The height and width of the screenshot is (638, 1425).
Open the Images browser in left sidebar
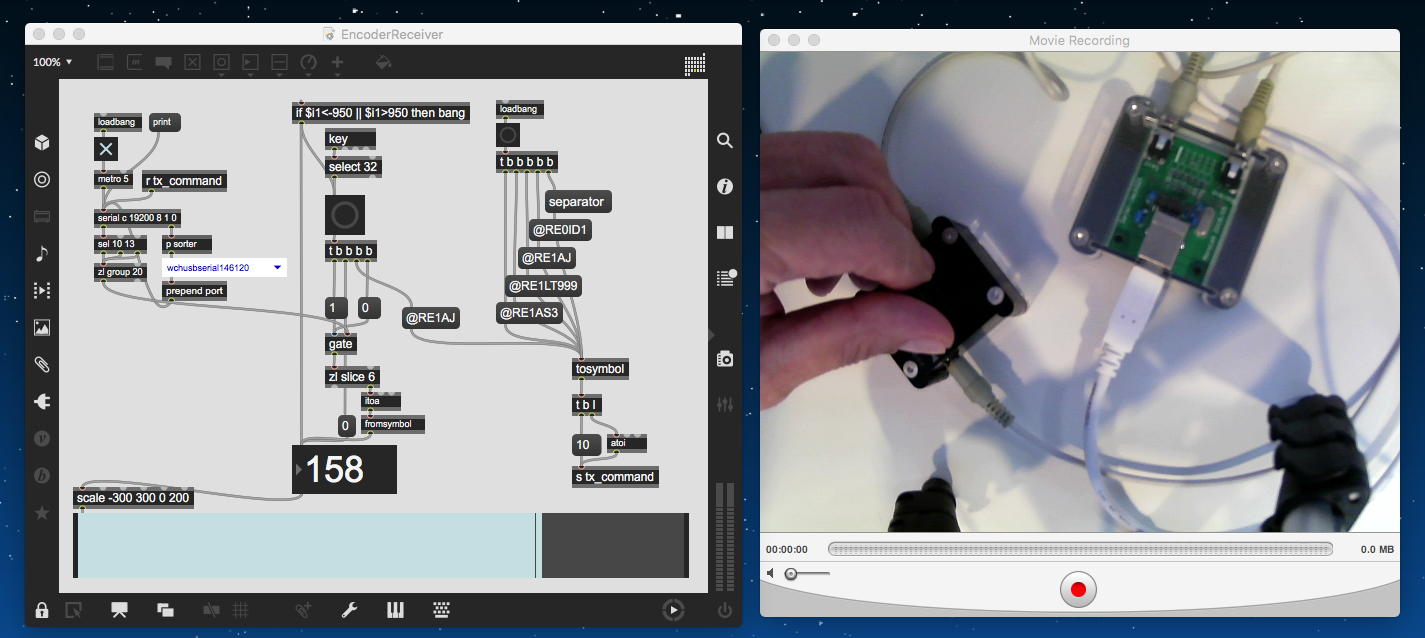point(41,327)
